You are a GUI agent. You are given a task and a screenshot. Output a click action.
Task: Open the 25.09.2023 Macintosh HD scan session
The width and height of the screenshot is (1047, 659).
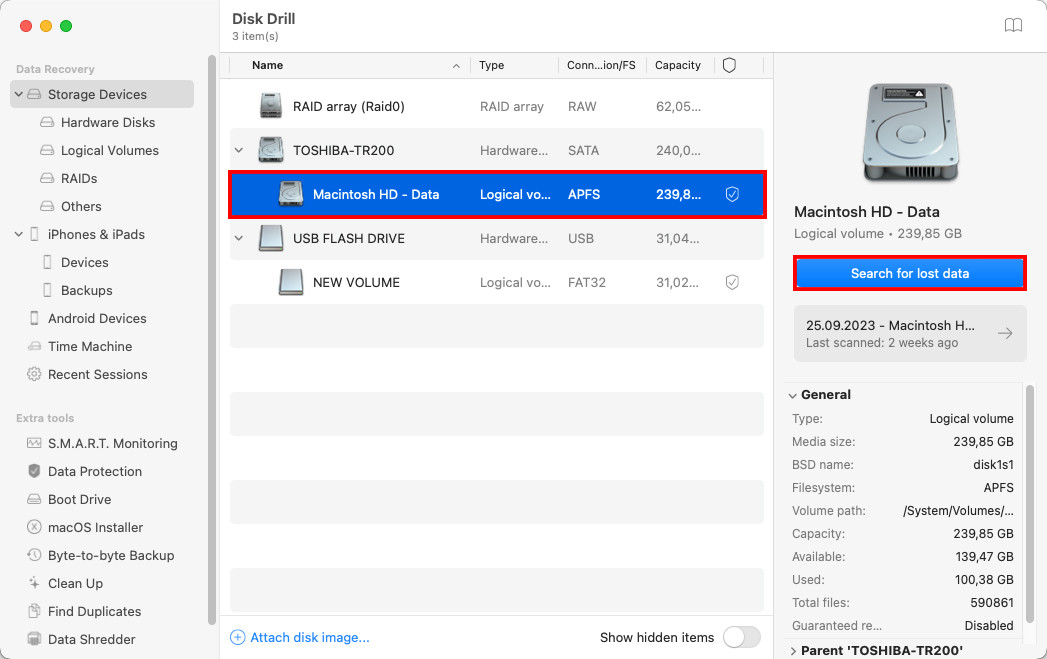click(905, 333)
